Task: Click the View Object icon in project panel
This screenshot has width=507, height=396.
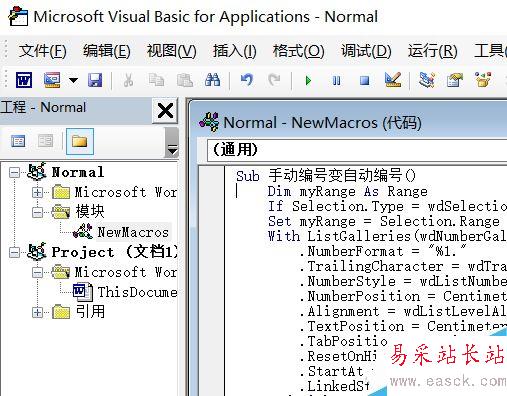Action: click(x=45, y=141)
